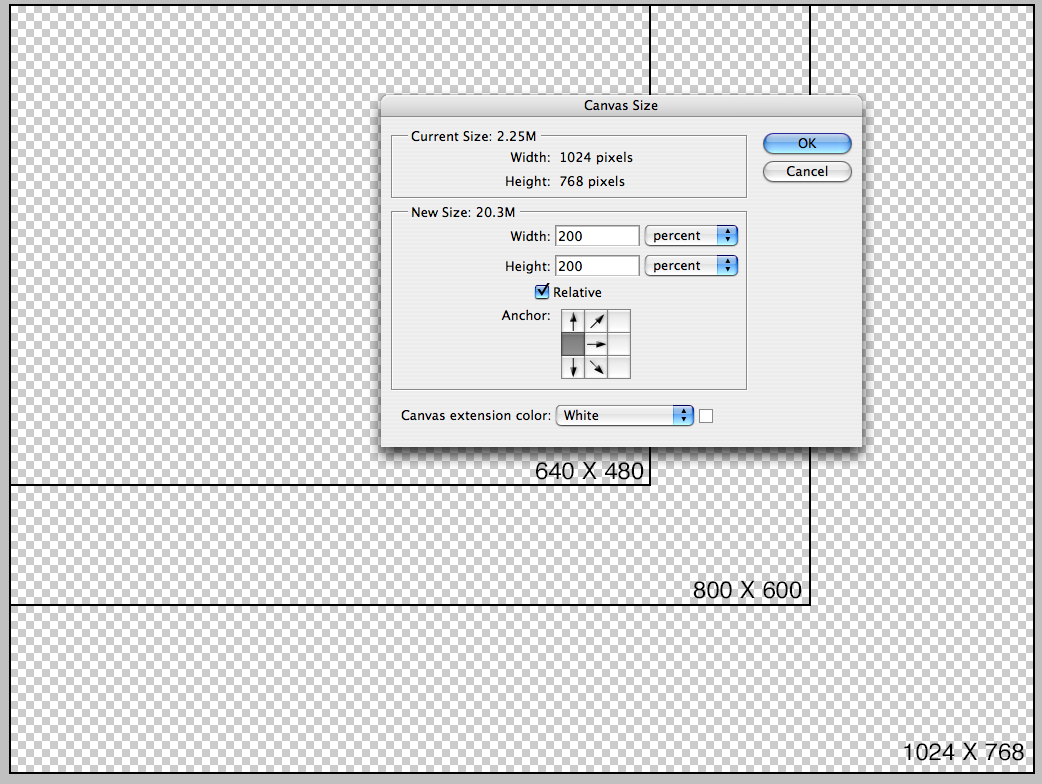1042x784 pixels.
Task: Expand the Canvas extension color dropdown
Action: [624, 415]
